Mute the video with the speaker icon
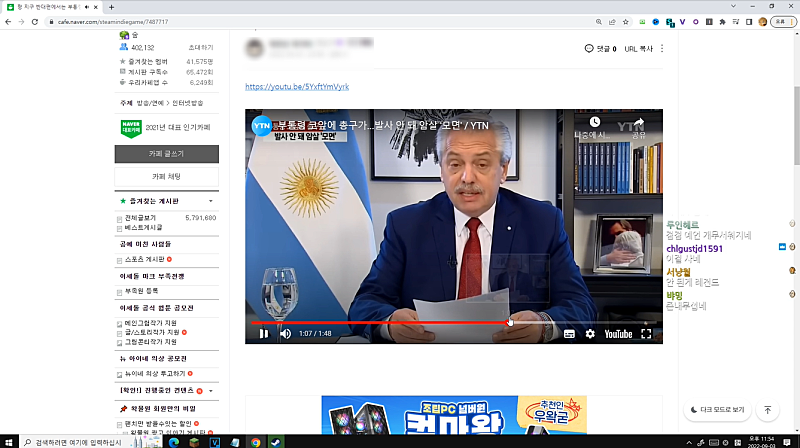800x448 pixels. tap(285, 334)
